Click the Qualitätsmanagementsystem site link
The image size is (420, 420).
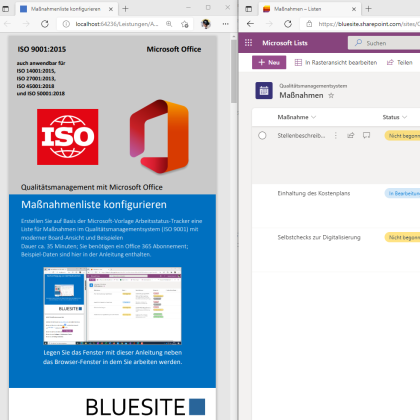tap(313, 86)
